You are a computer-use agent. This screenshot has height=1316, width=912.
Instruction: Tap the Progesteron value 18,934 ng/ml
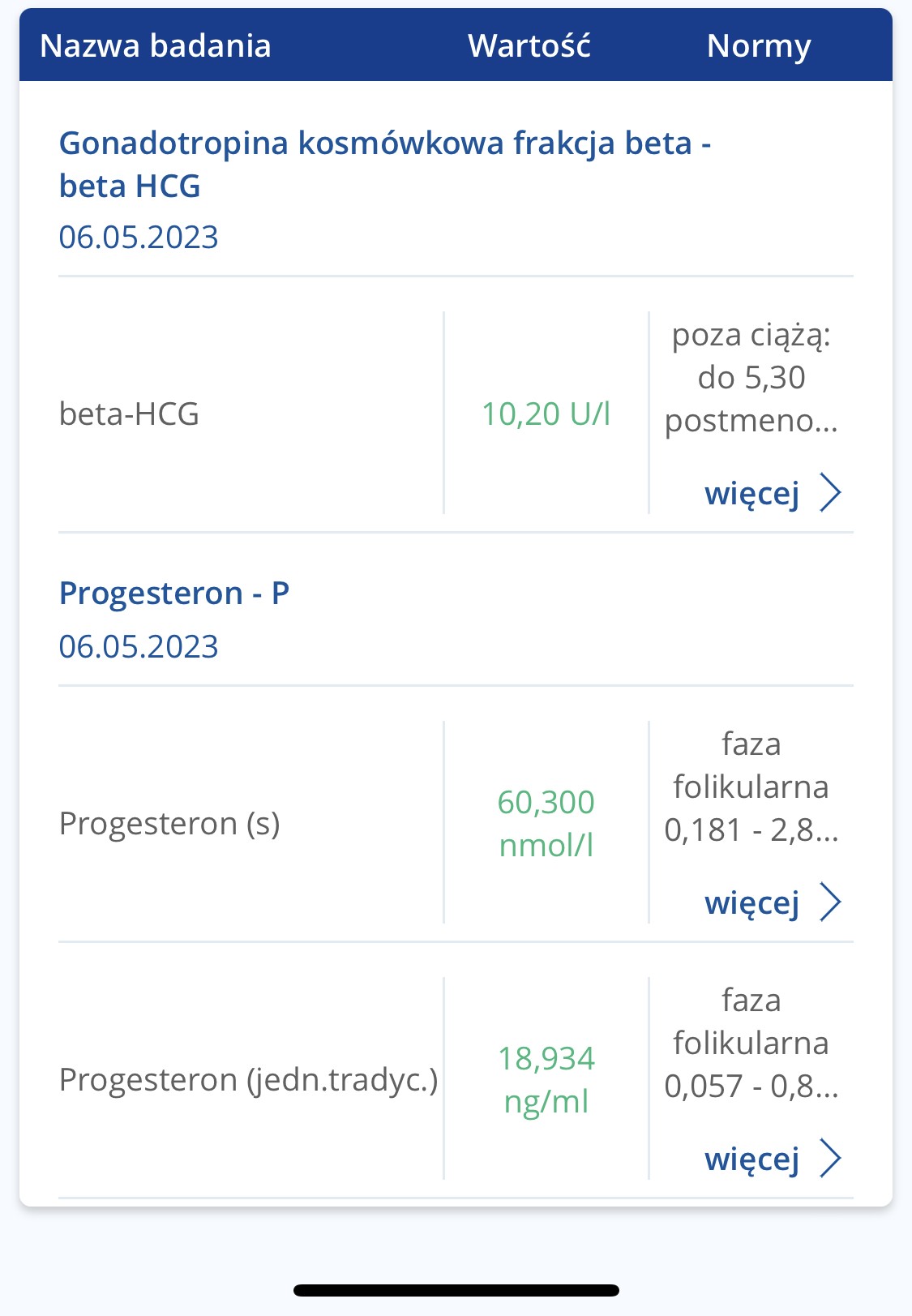pos(546,1079)
